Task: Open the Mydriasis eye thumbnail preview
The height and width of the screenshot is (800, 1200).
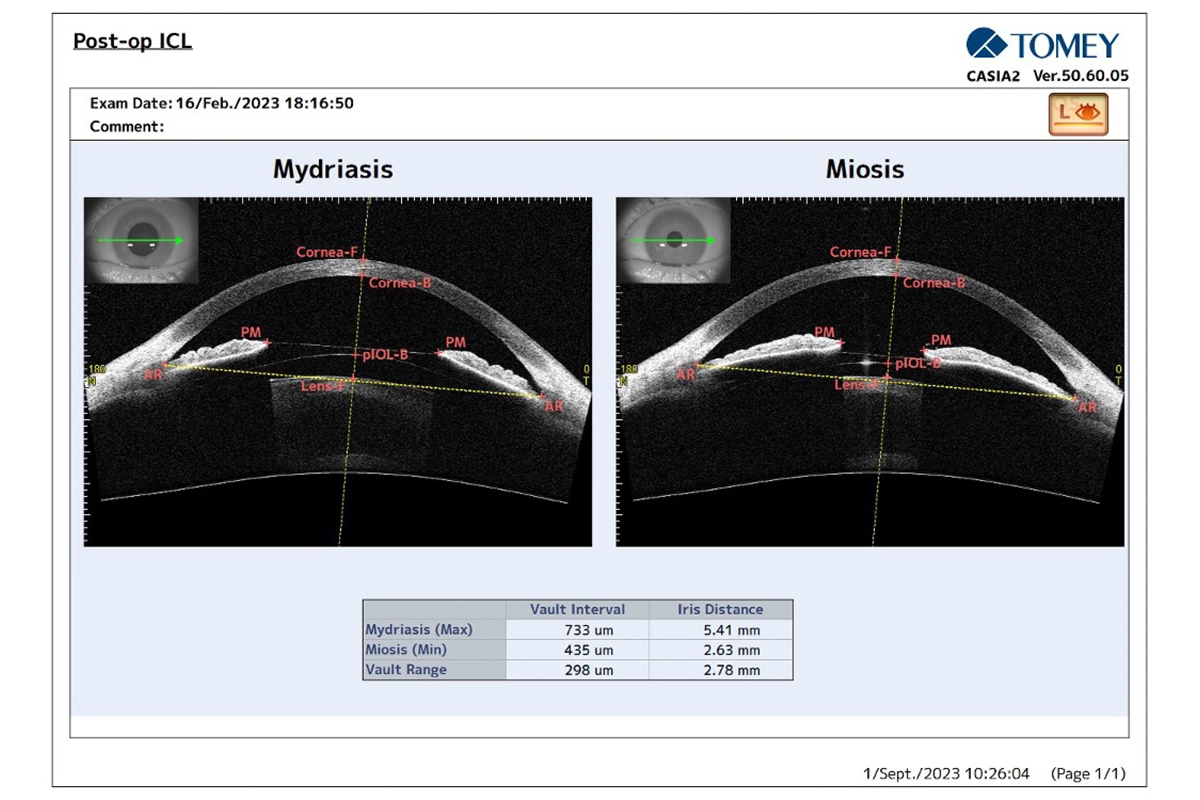Action: pyautogui.click(x=141, y=240)
